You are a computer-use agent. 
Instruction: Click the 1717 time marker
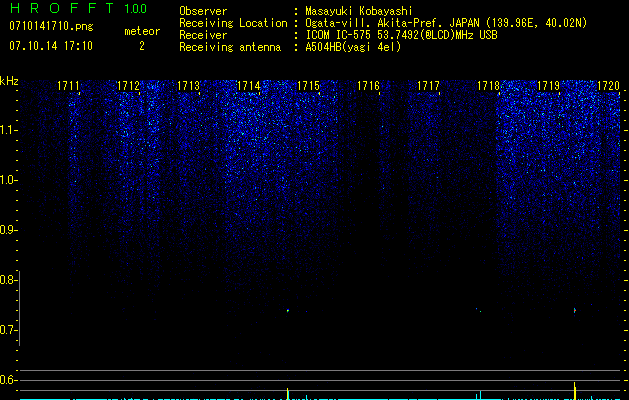pyautogui.click(x=428, y=86)
